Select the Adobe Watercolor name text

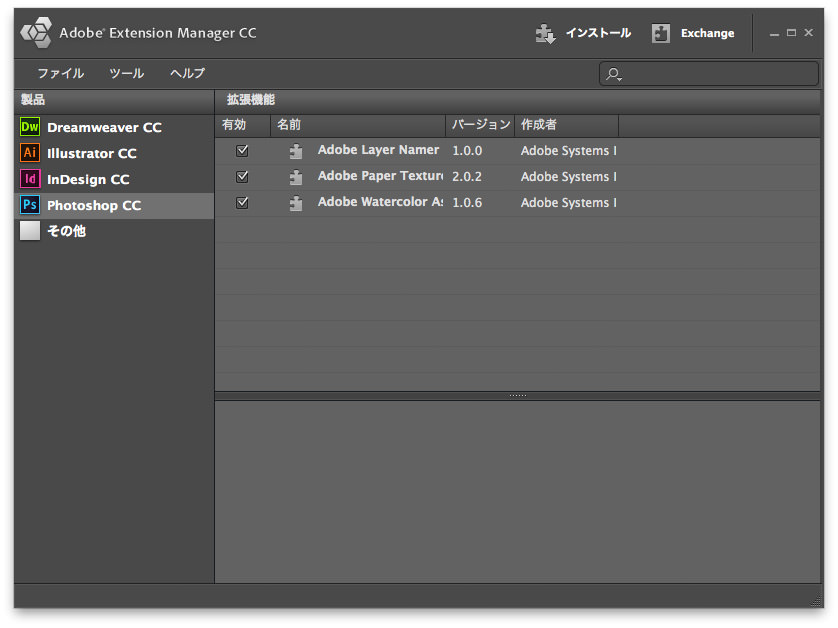(x=380, y=202)
